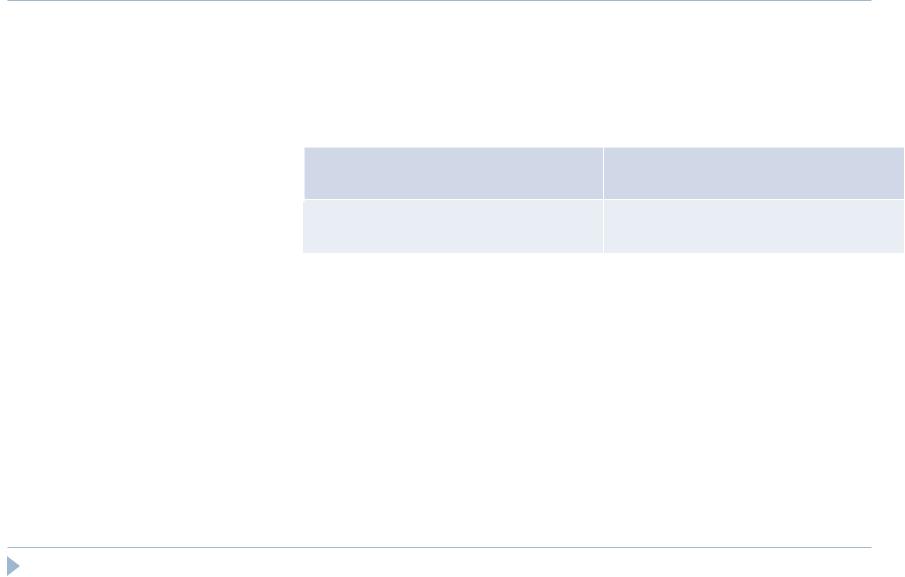Select the right light-blue body cell
Viewport: 905px width, 577px height.
[754, 226]
